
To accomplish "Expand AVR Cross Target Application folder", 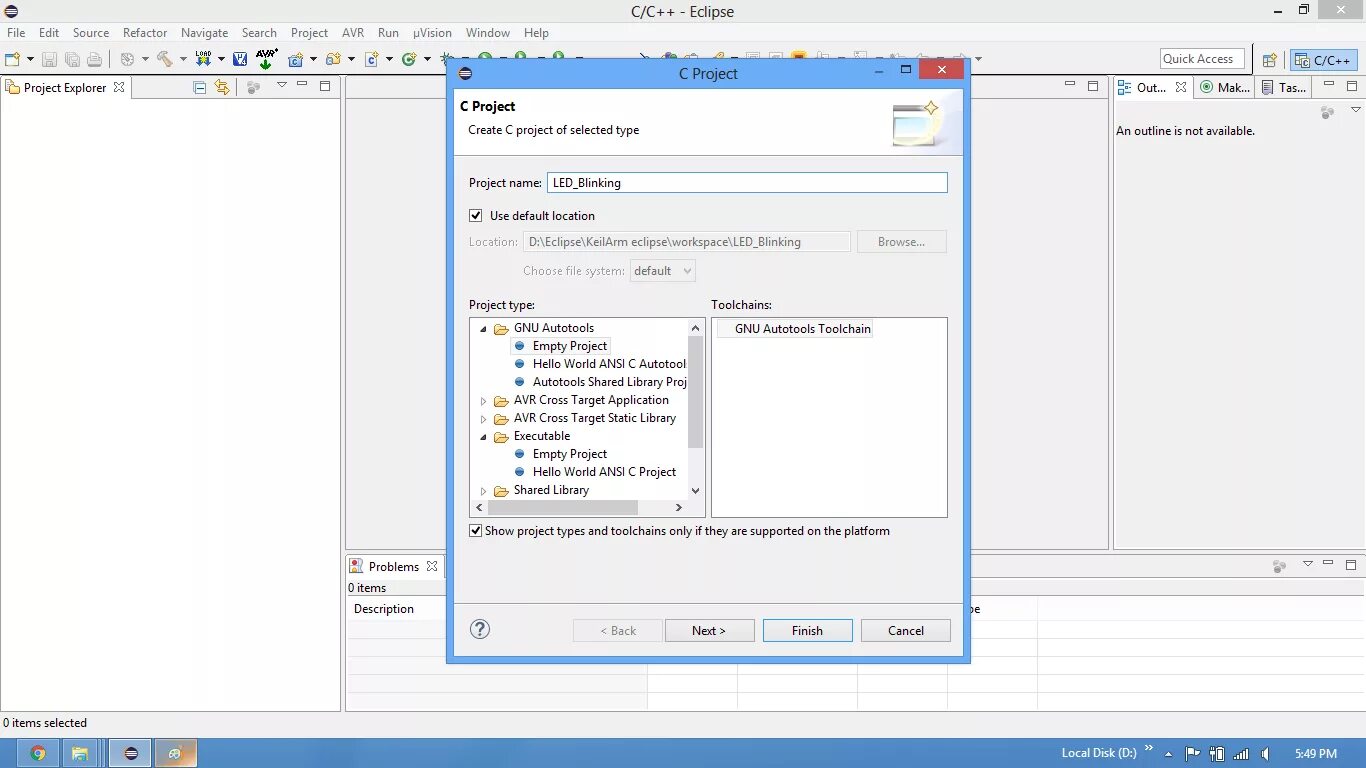I will 484,401.
